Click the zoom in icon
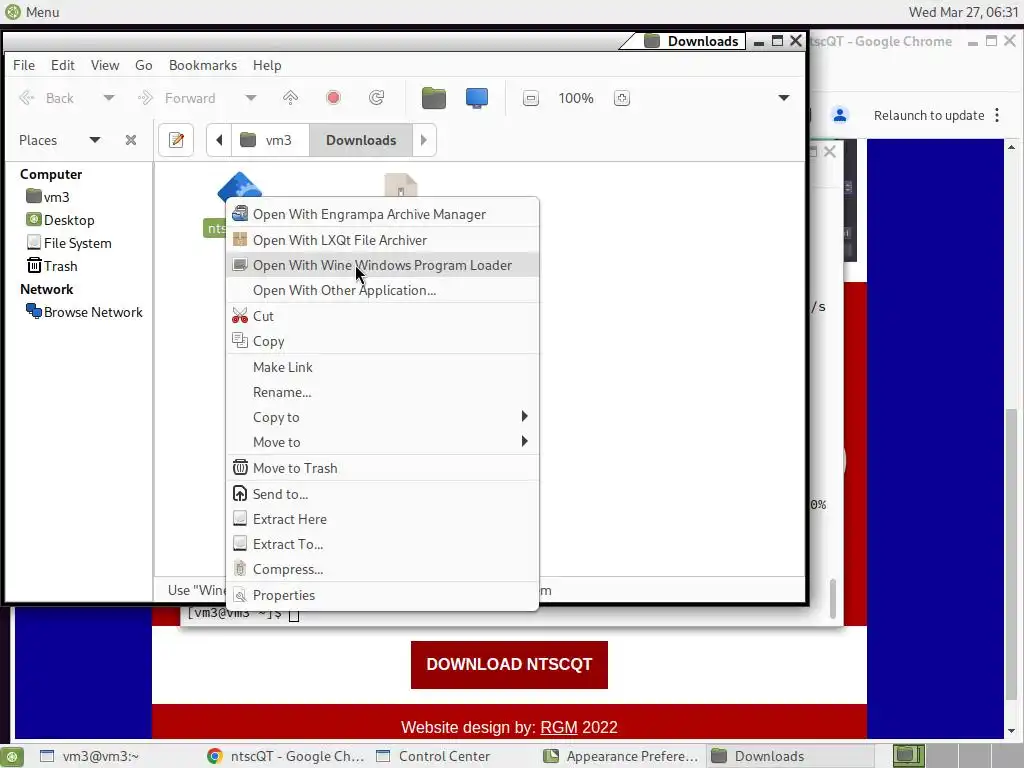 click(x=622, y=98)
